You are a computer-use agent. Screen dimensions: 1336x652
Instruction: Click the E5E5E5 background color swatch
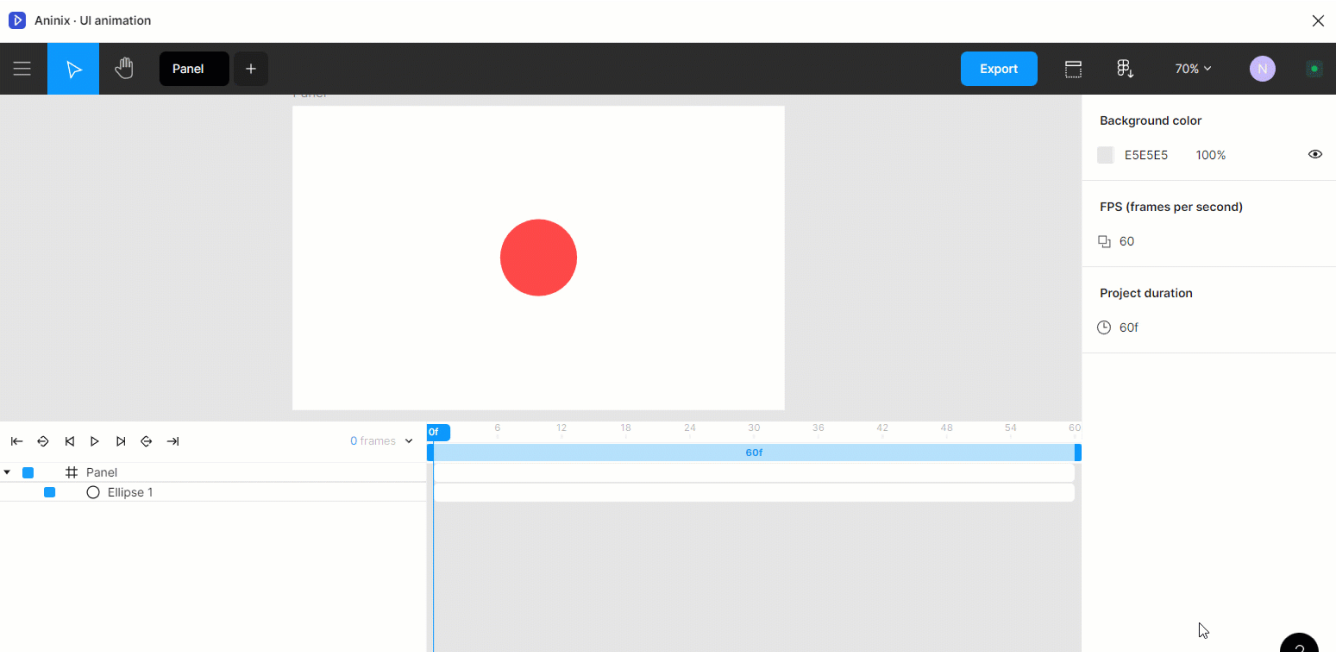tap(1105, 154)
